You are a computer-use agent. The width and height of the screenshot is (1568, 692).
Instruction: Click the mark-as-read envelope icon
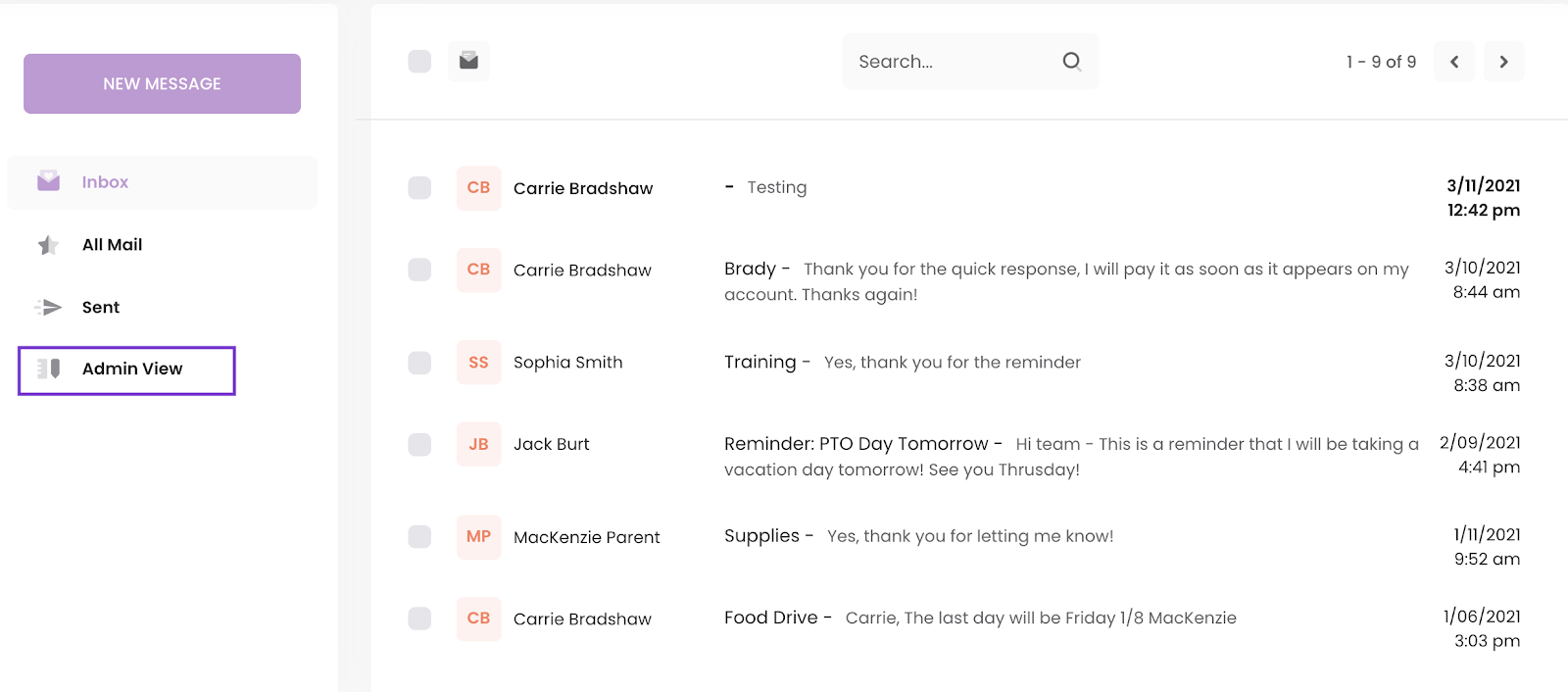coord(468,61)
